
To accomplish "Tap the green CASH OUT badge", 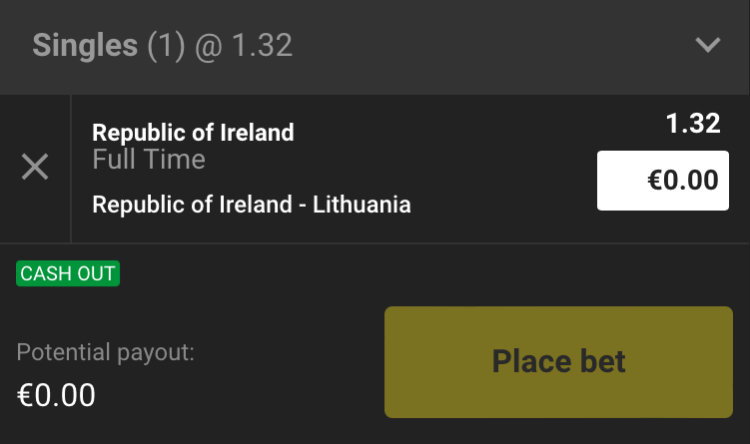I will click(68, 274).
